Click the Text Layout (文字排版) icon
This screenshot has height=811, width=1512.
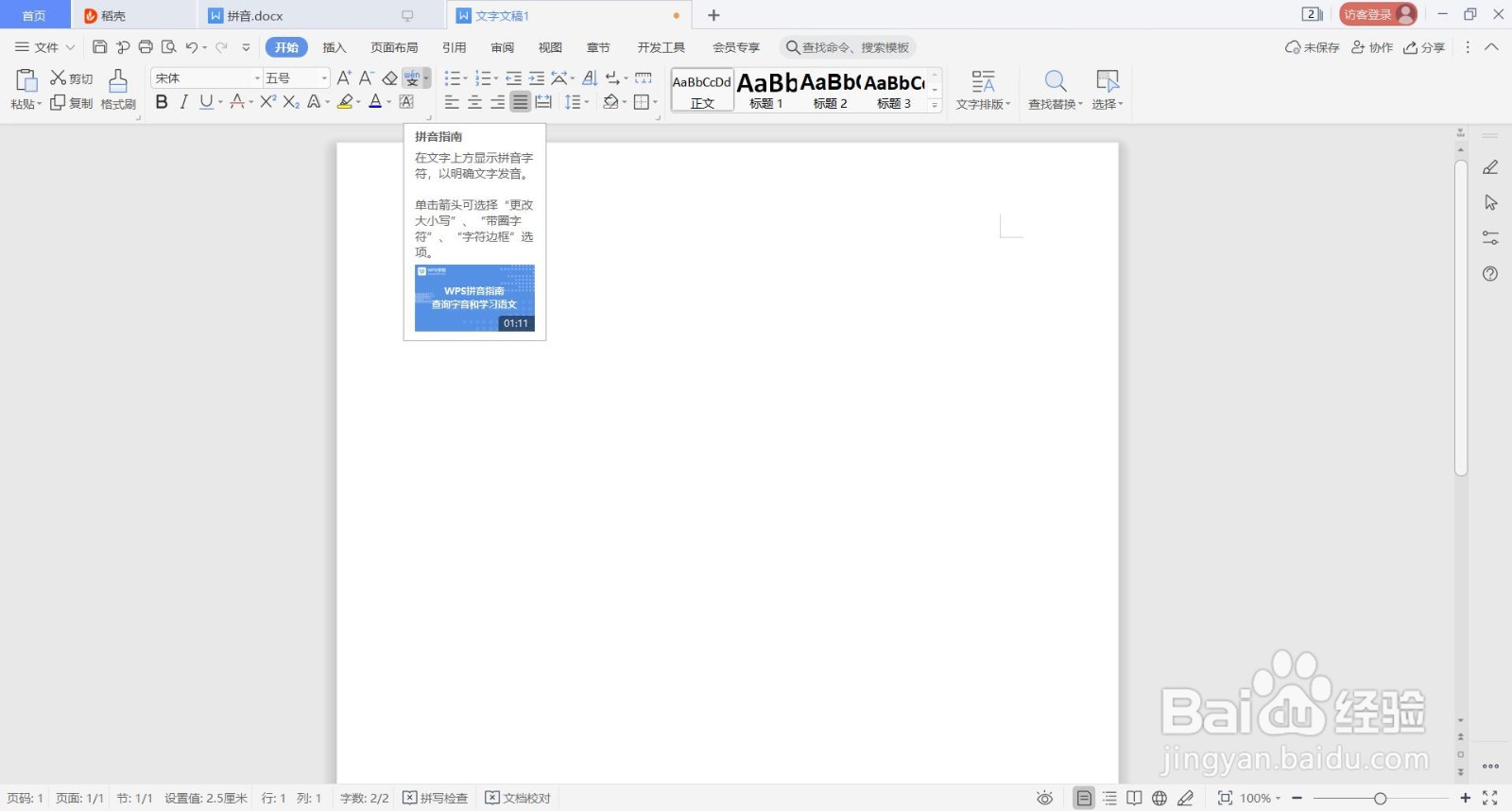[983, 81]
